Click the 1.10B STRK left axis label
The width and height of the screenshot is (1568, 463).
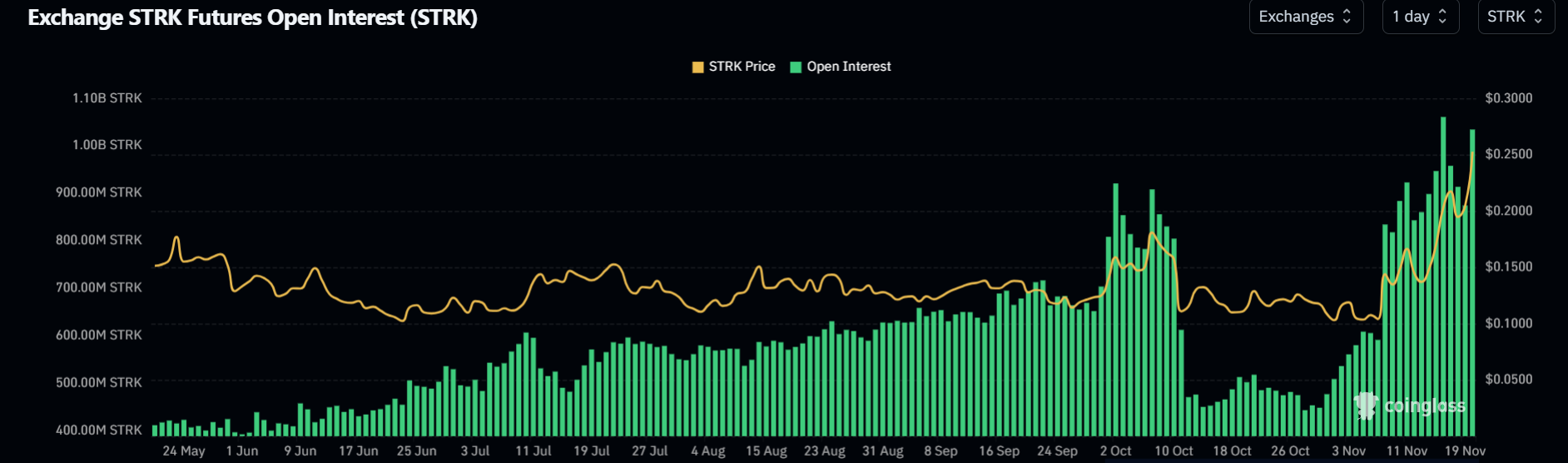coord(107,98)
